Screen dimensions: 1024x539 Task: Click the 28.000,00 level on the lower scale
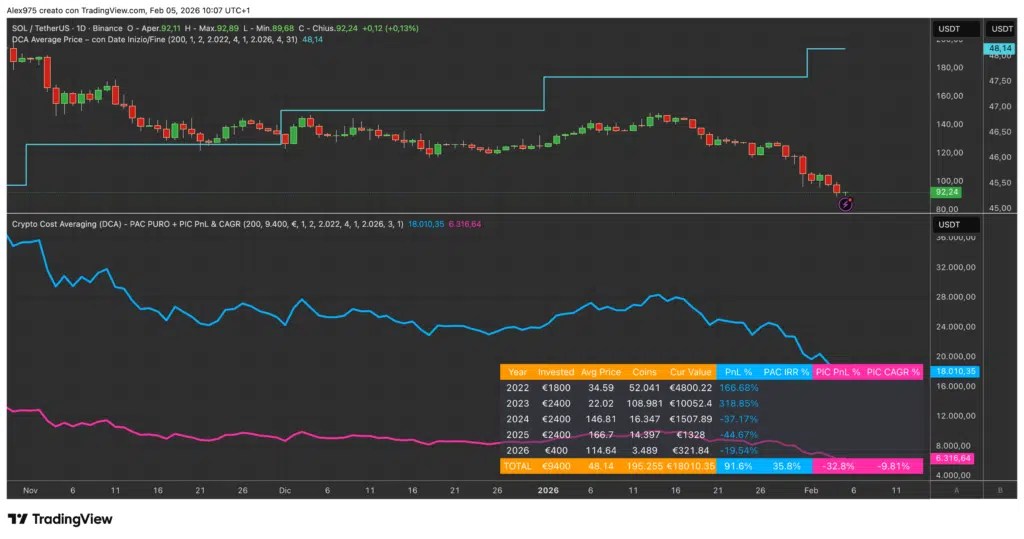click(x=955, y=297)
